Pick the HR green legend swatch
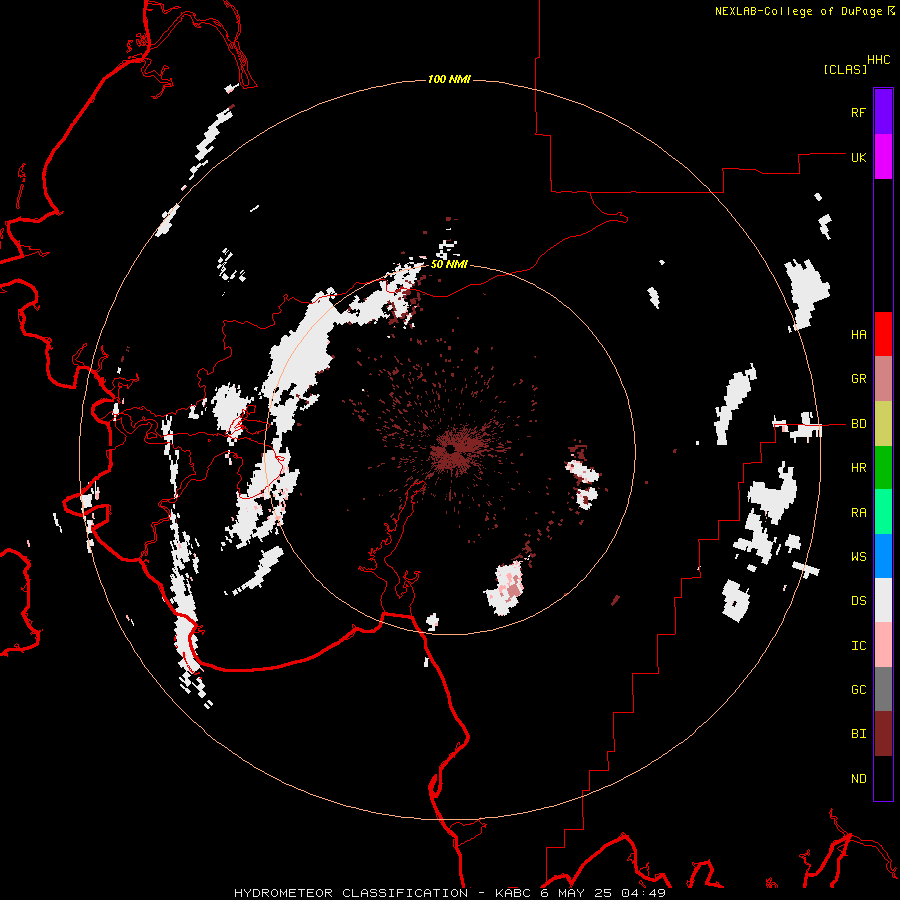900x900 pixels. (x=883, y=468)
